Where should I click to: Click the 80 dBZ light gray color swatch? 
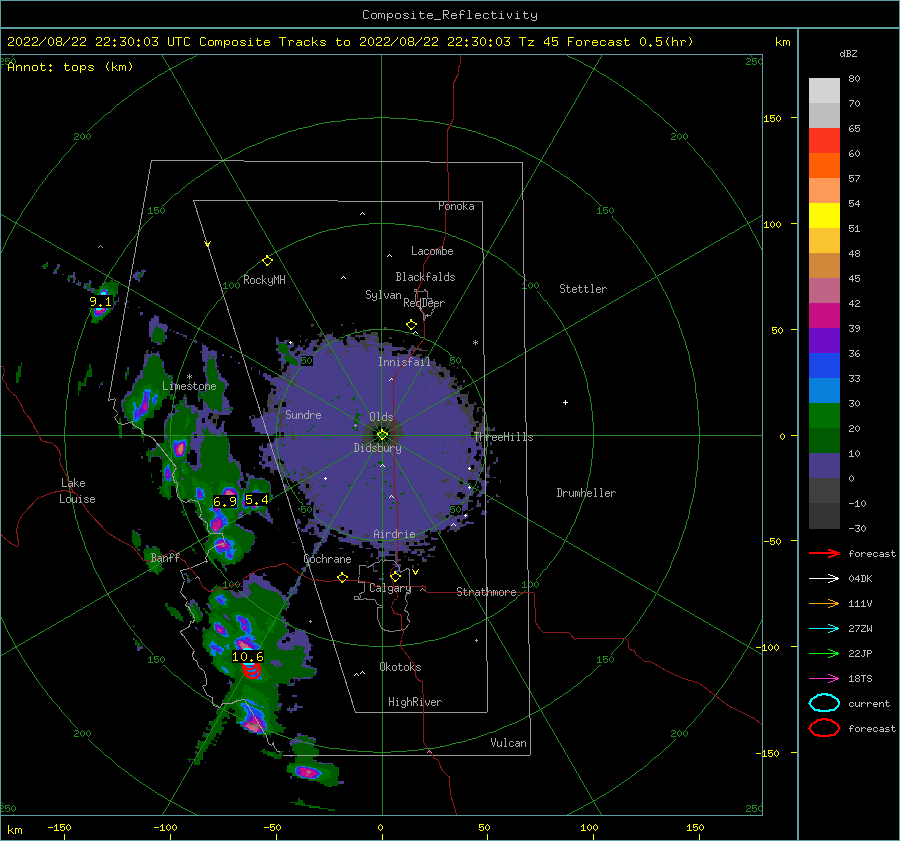click(824, 91)
